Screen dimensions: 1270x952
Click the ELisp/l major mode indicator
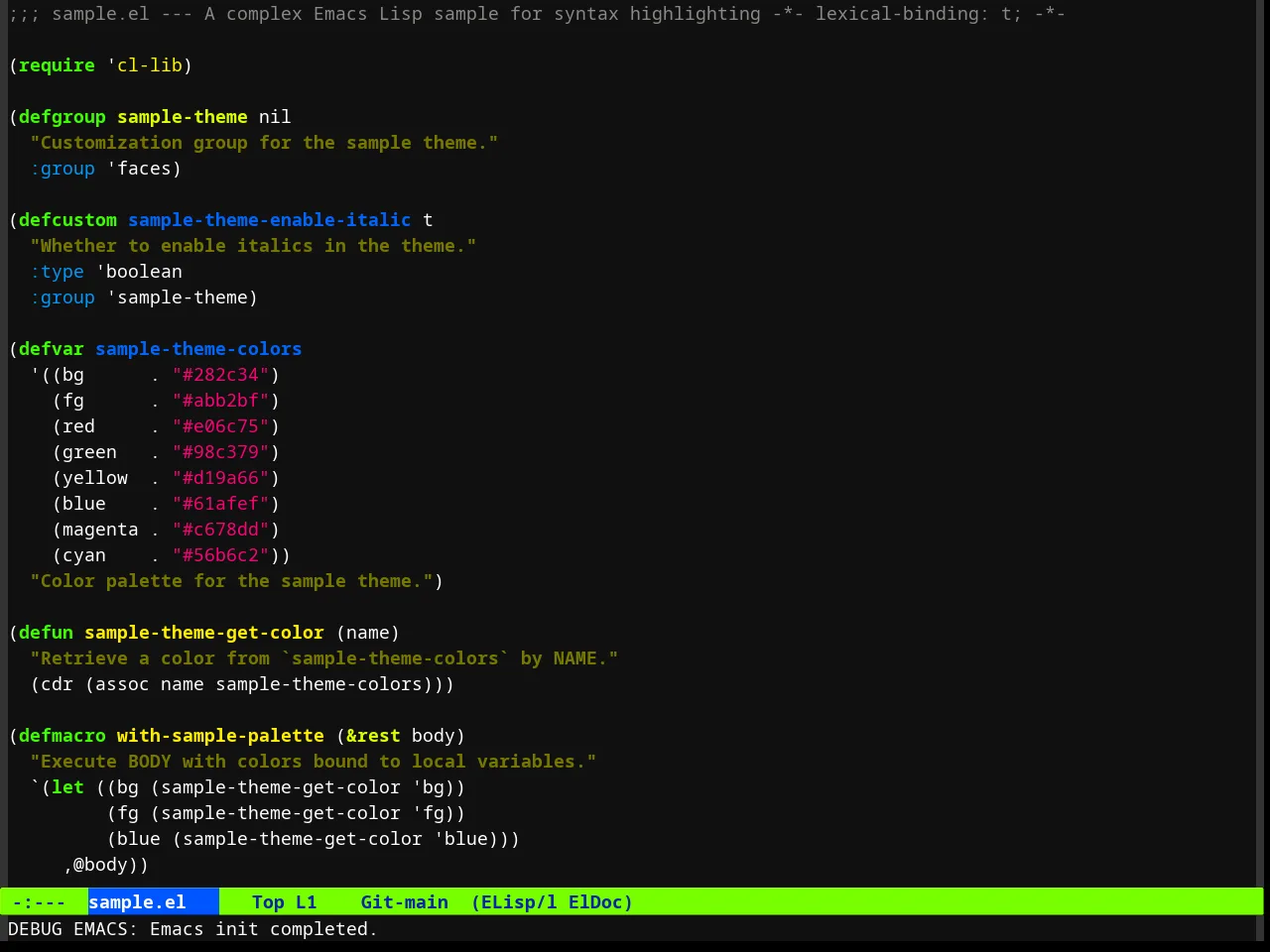[x=514, y=902]
